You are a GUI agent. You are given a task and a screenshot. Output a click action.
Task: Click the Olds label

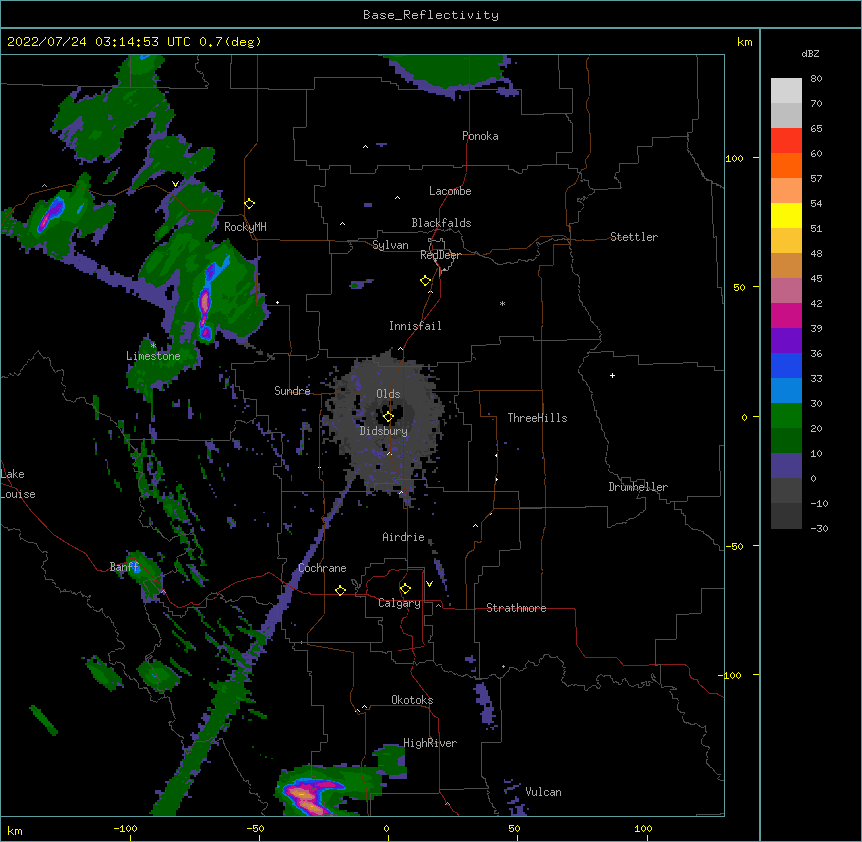(388, 394)
